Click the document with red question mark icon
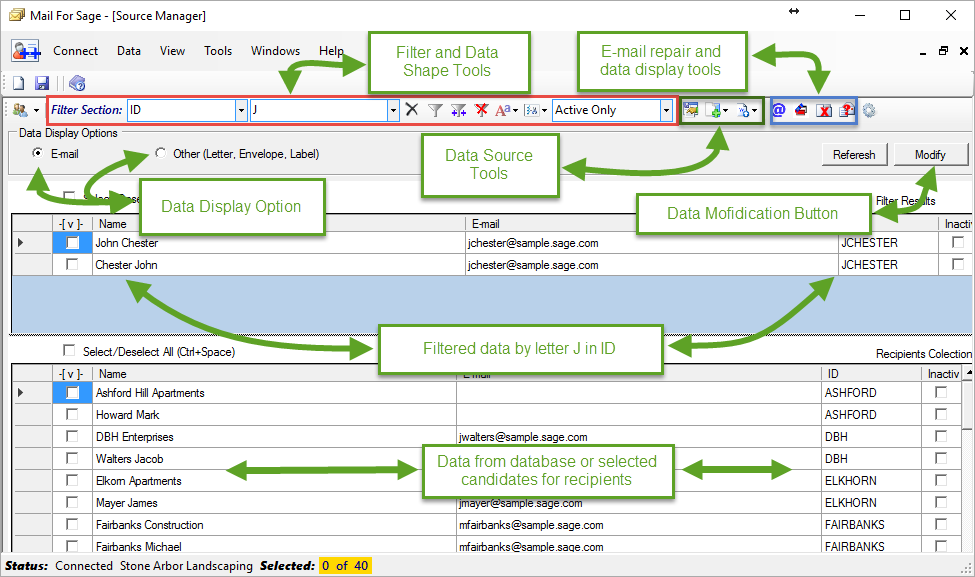Image resolution: width=975 pixels, height=577 pixels. (x=846, y=110)
